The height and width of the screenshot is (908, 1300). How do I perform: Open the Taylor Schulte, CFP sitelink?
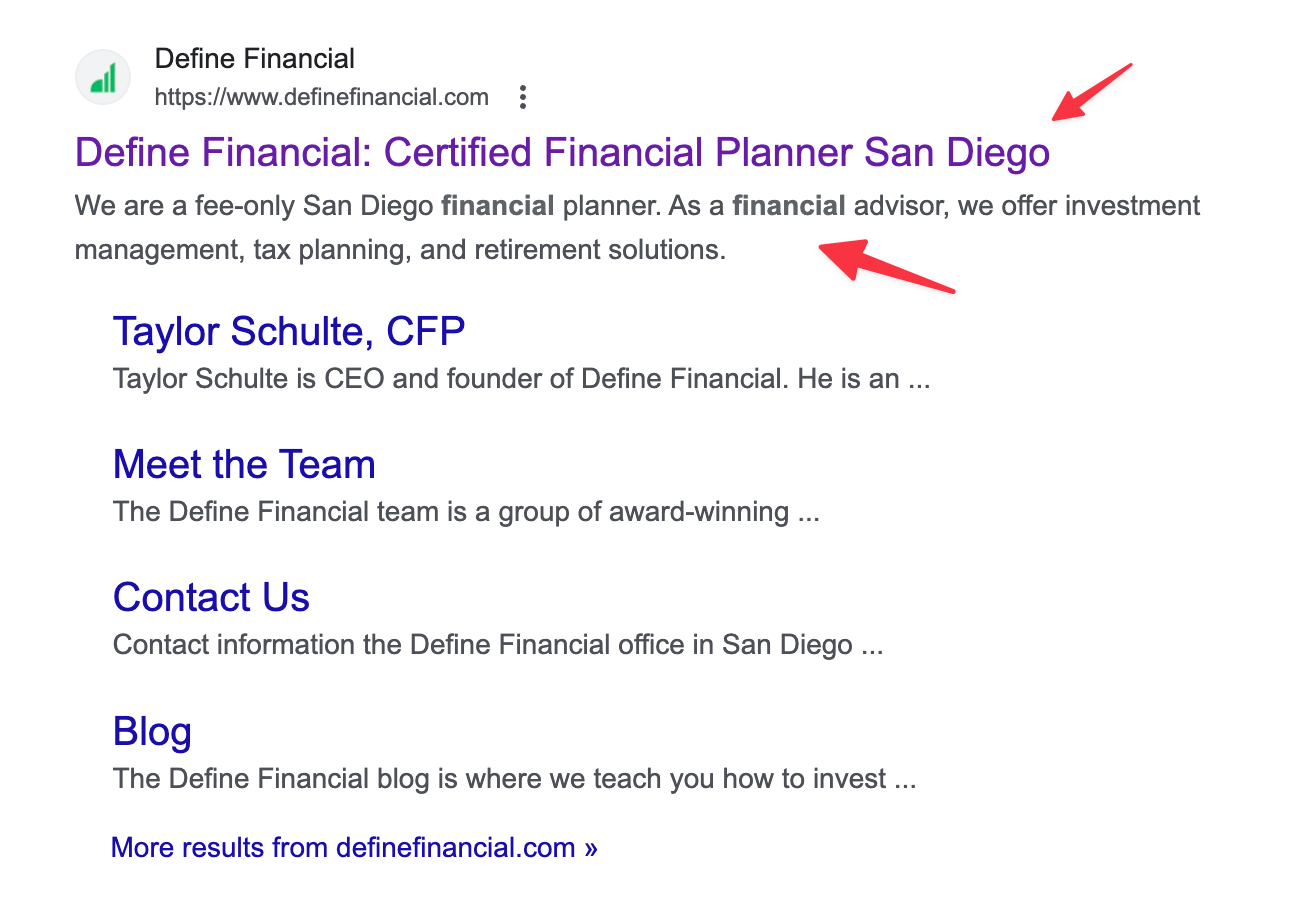click(289, 331)
